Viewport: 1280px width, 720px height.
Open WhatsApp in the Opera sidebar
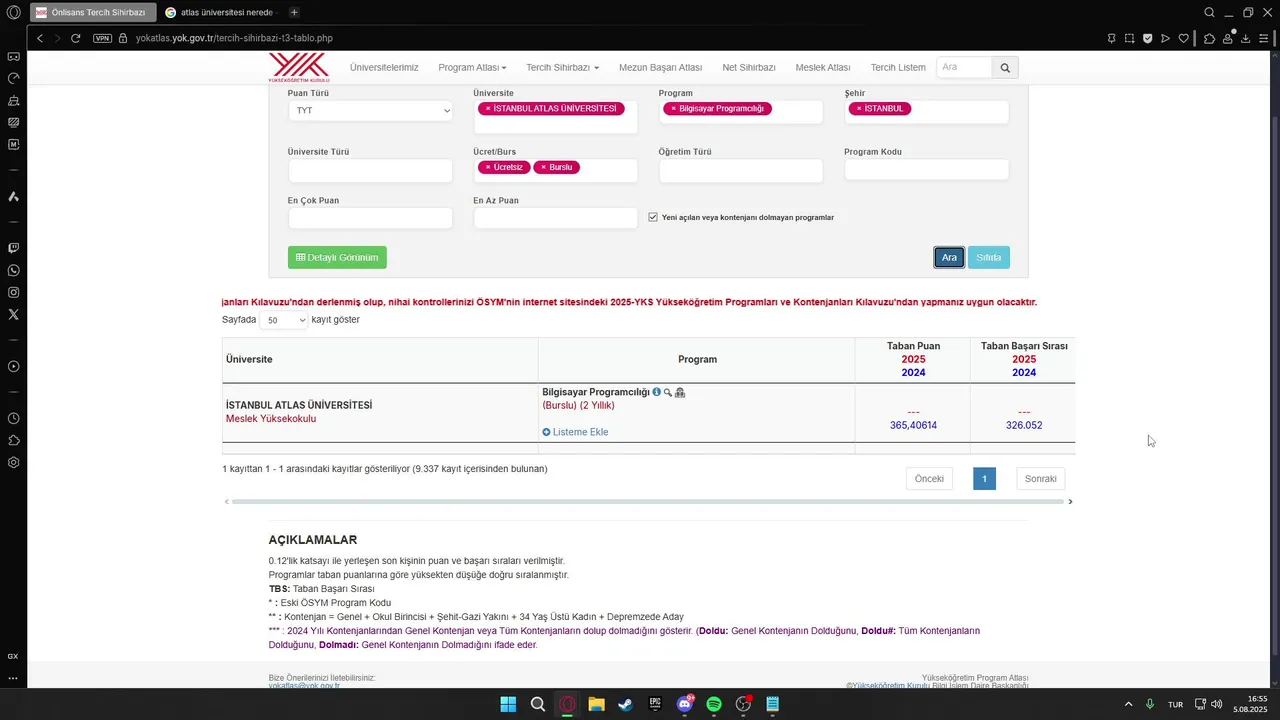click(x=13, y=270)
